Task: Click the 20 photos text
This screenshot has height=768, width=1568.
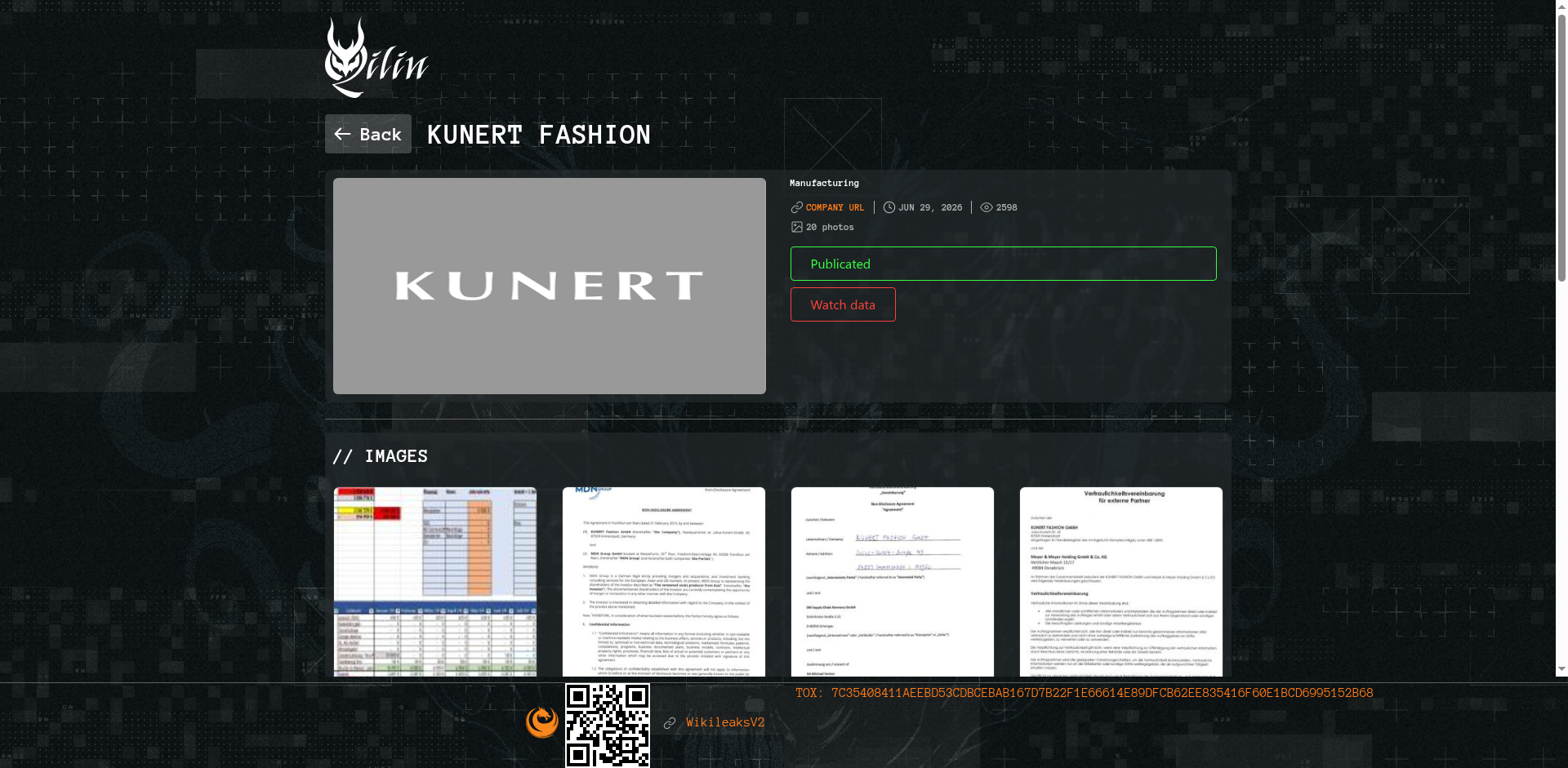Action: [x=830, y=227]
